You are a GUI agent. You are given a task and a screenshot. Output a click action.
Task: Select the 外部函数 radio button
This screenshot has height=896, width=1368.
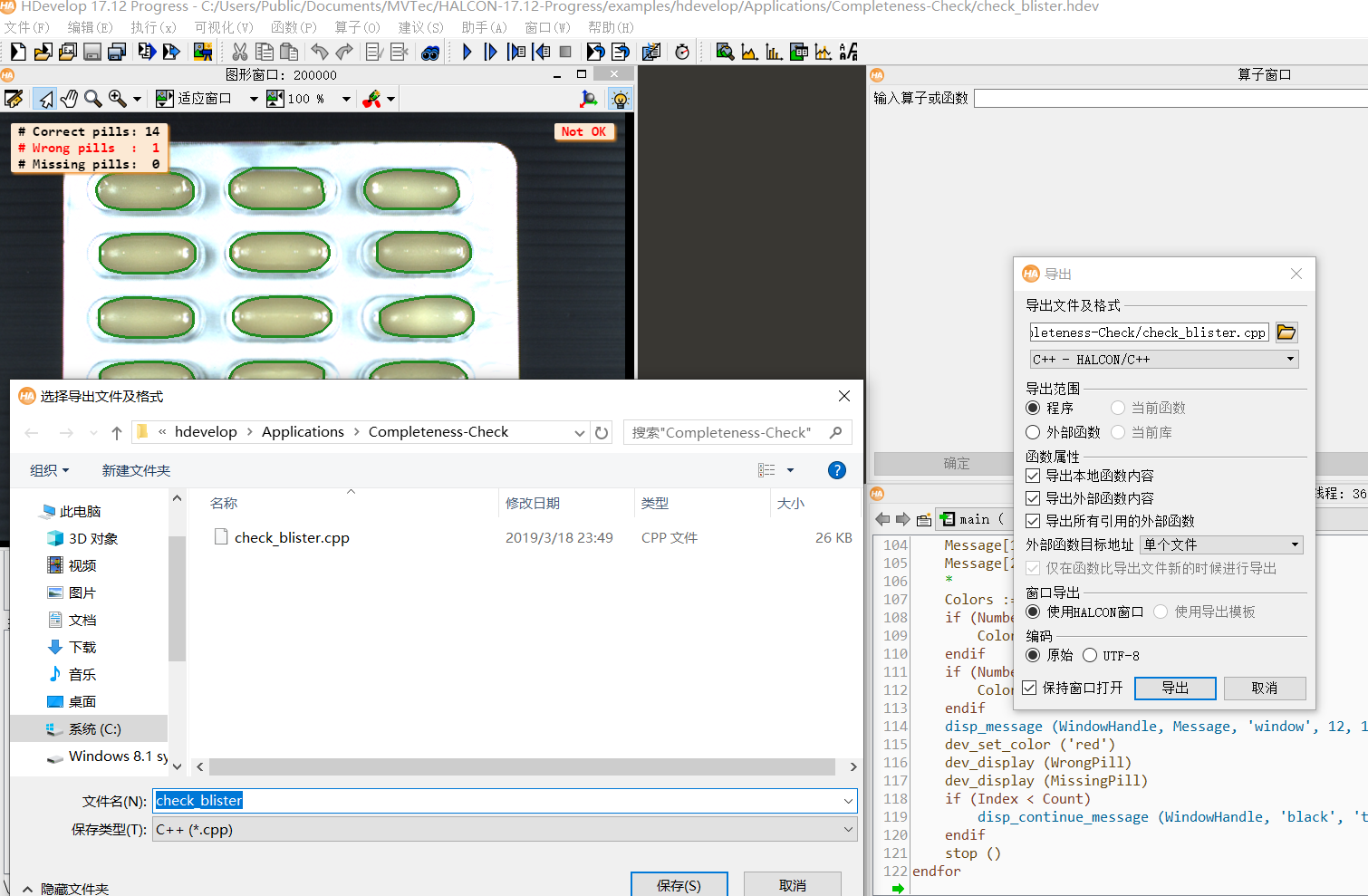1033,432
